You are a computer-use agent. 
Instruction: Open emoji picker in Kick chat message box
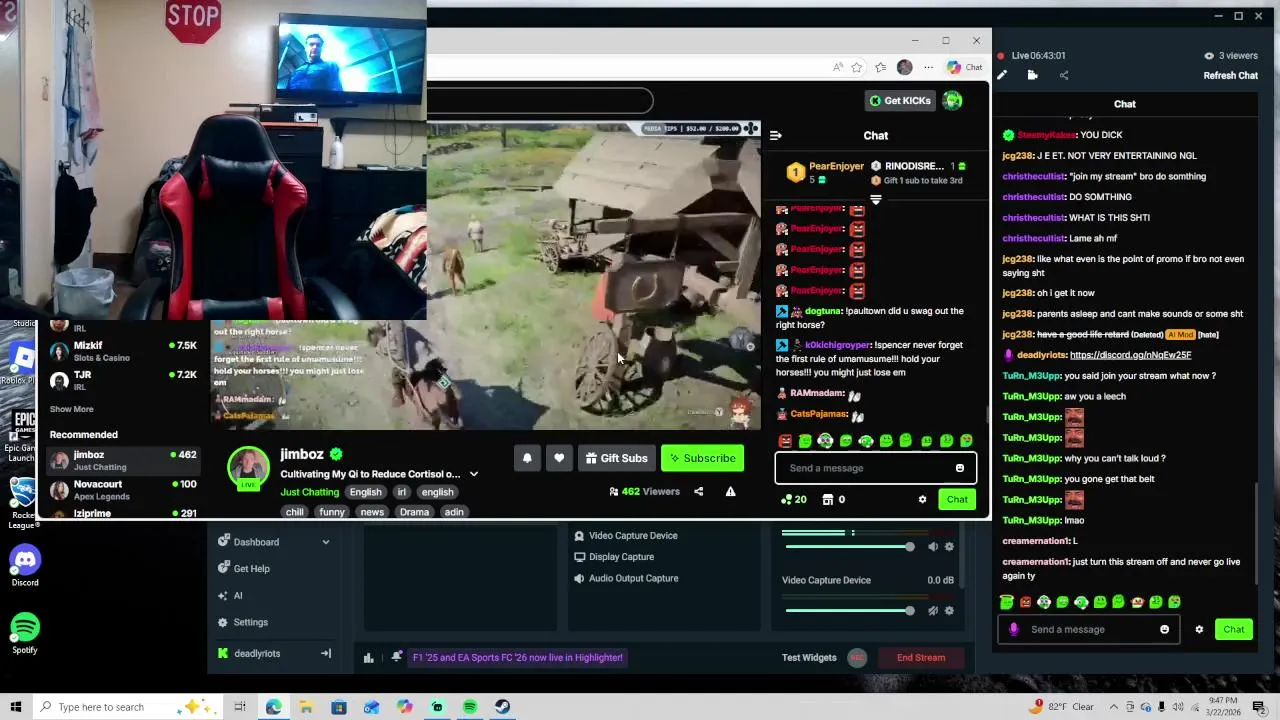pyautogui.click(x=959, y=468)
